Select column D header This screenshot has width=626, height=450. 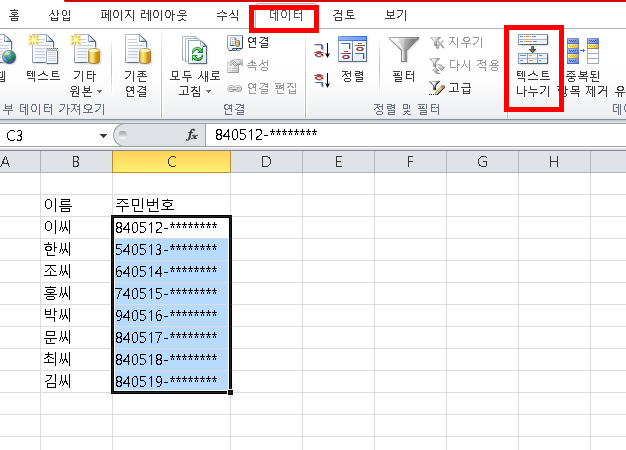point(266,162)
